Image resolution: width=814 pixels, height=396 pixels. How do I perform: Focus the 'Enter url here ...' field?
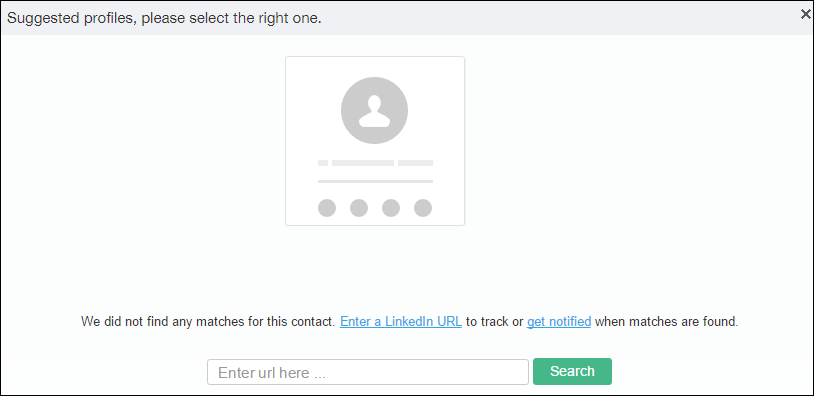click(x=368, y=372)
